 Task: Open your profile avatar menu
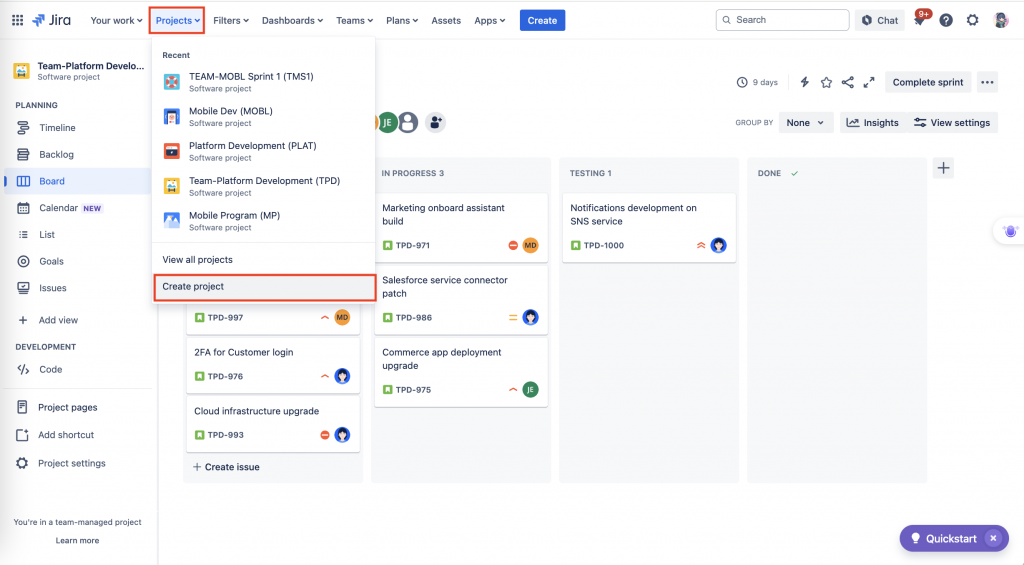pyautogui.click(x=1000, y=20)
